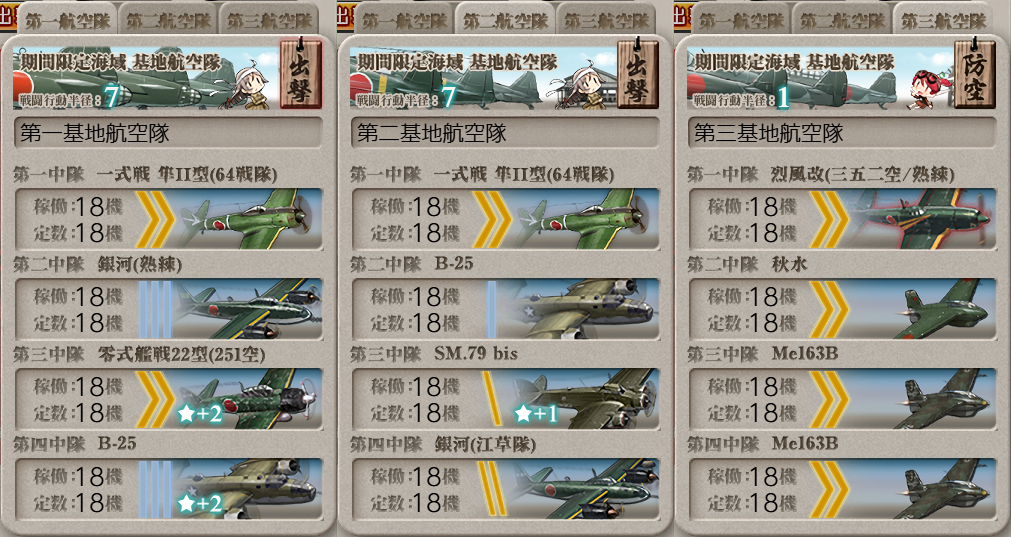
Task: Toggle the 防空 wooden tag of 第三基地航空隊
Action: point(975,73)
